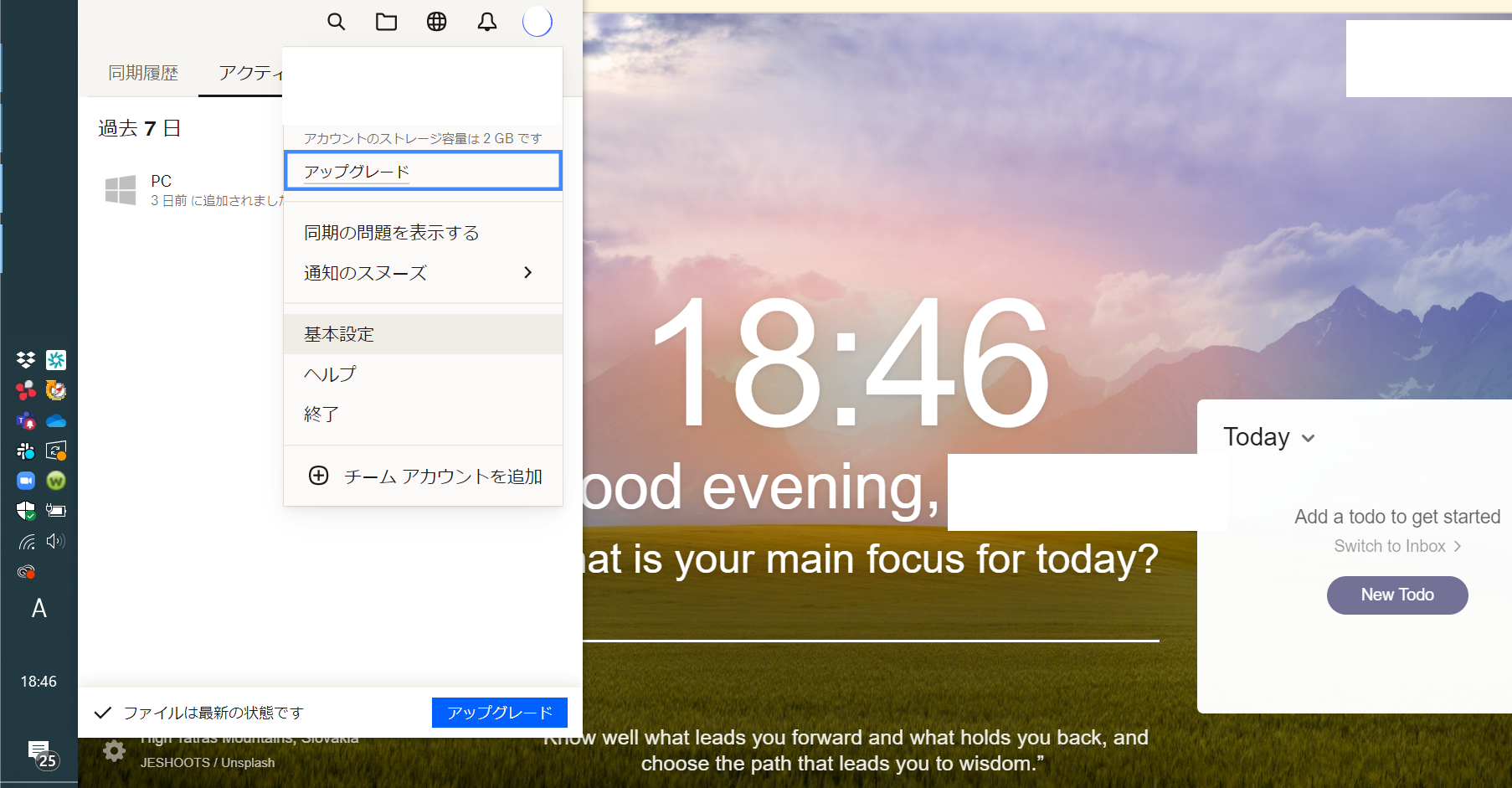Screen dimensions: 1512x788
Task: Click the OneDrive cloud tray icon
Action: pos(56,420)
